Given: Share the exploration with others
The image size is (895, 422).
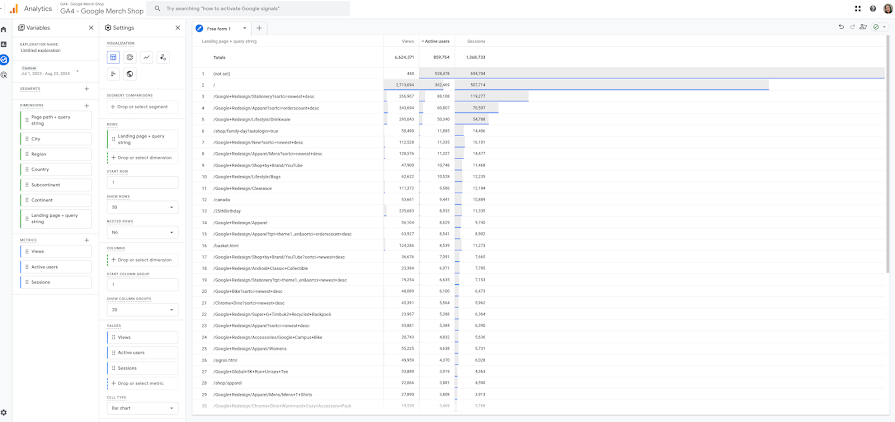Looking at the screenshot, I should [x=863, y=27].
